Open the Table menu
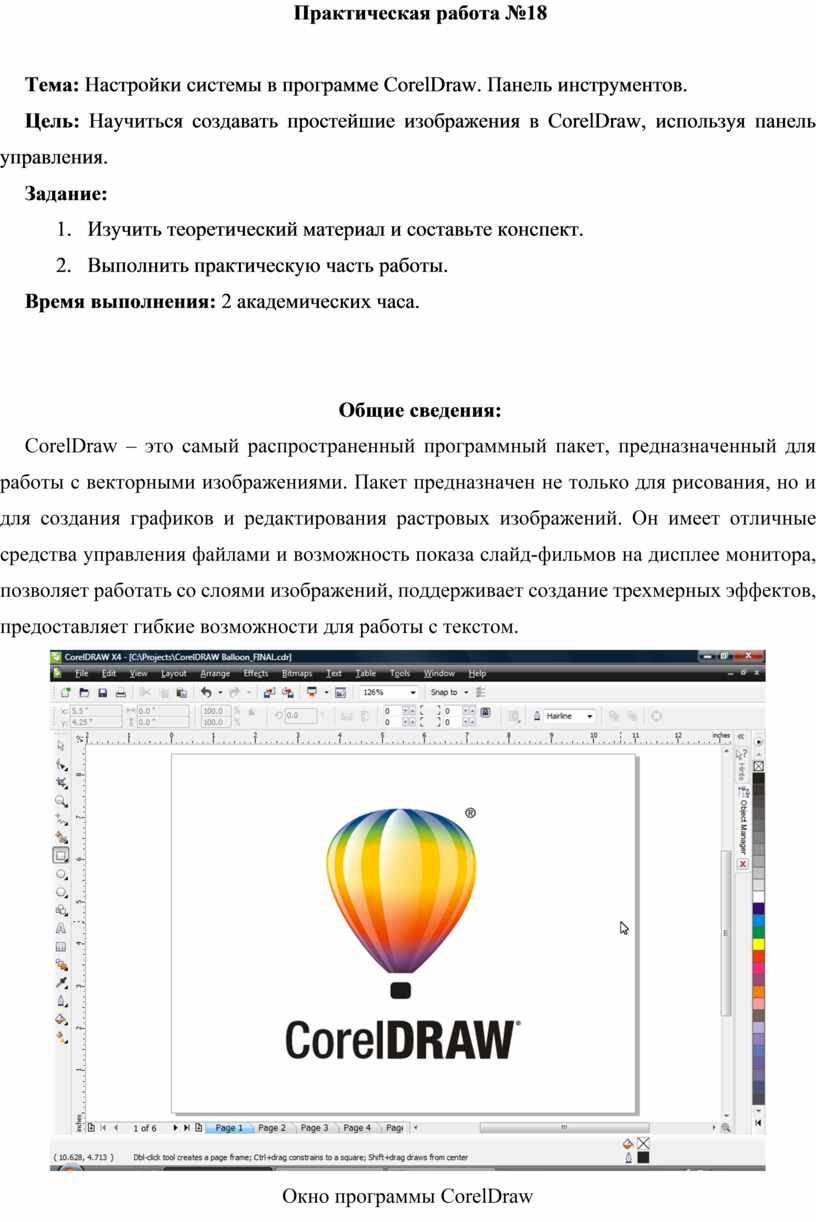Viewport: 816px width, 1222px height. click(x=366, y=673)
